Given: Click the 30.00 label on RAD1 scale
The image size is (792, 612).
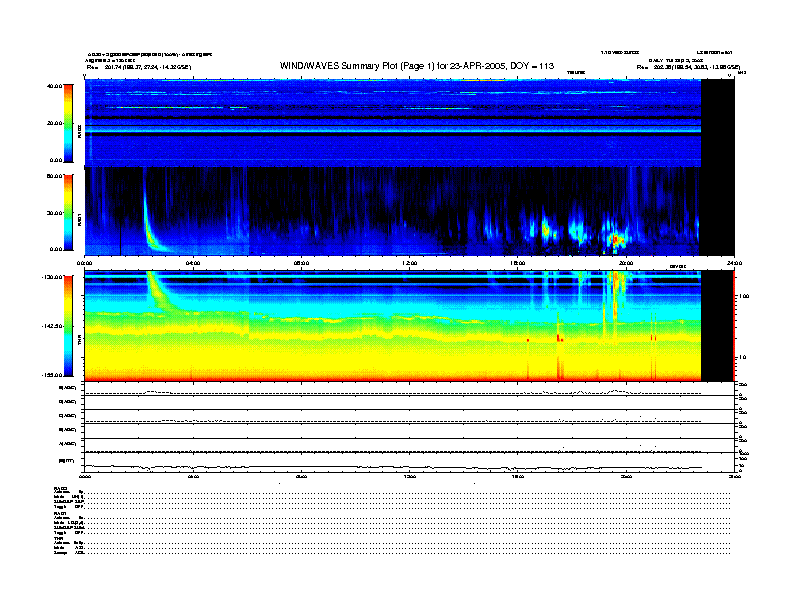Looking at the screenshot, I should coord(54,213).
